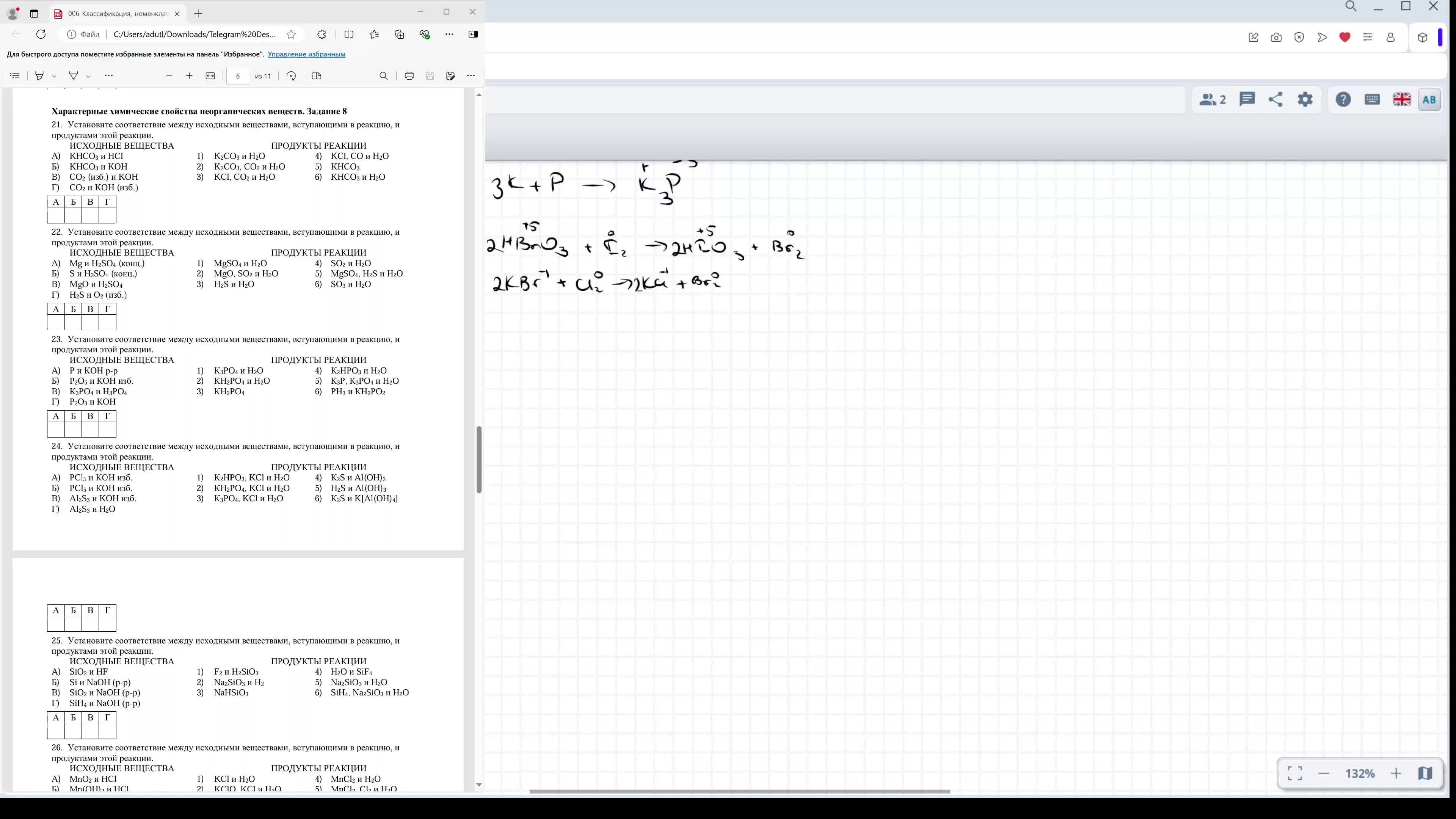Expand the draw pen options dropdown
Viewport: 1456px width, 819px height.
(x=88, y=76)
